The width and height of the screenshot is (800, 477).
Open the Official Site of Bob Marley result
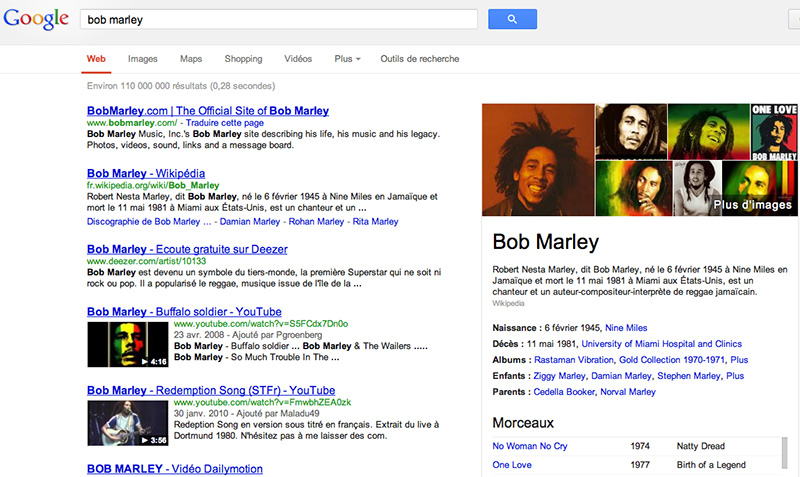click(207, 110)
